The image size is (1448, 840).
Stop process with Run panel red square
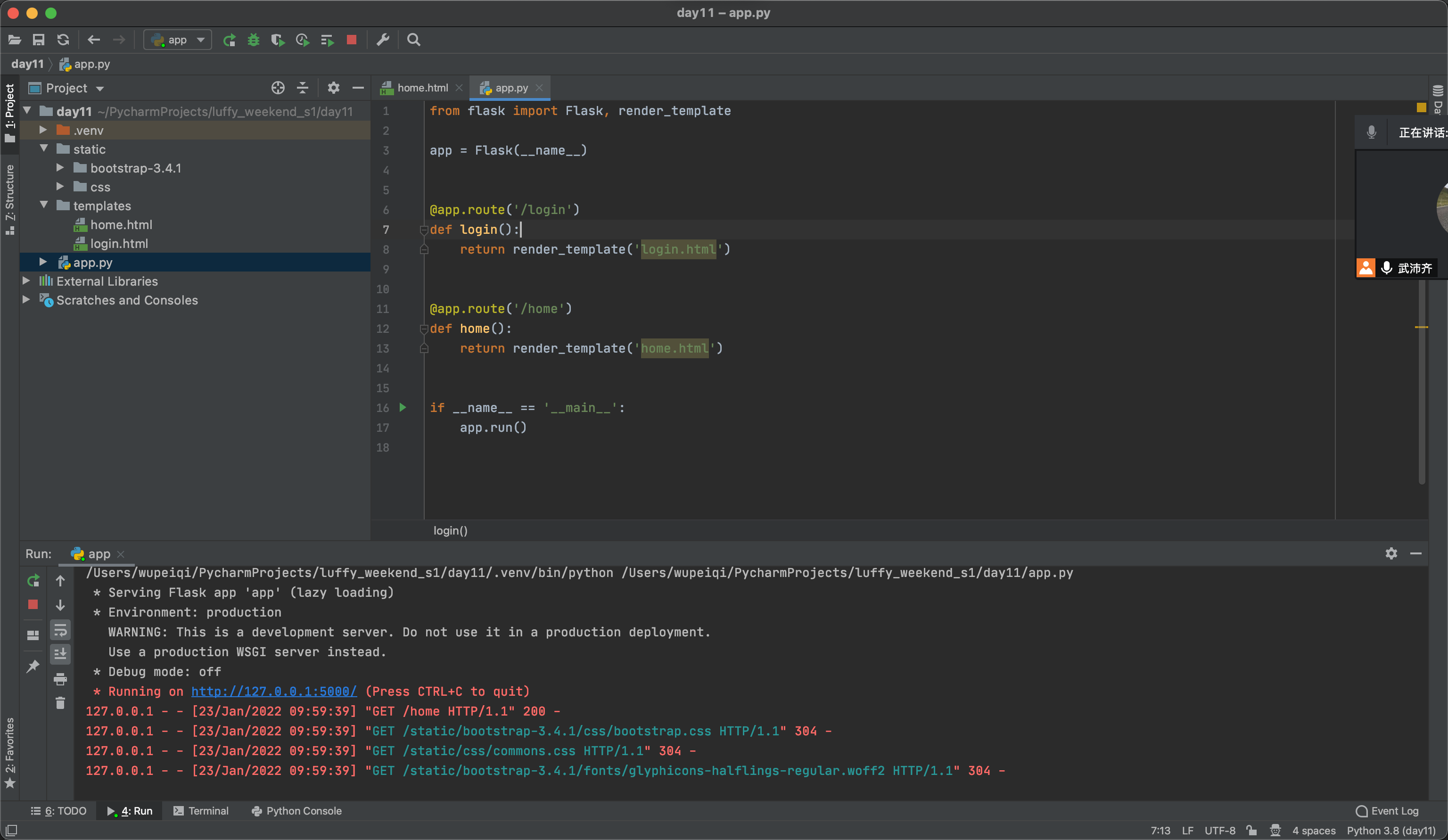(33, 604)
